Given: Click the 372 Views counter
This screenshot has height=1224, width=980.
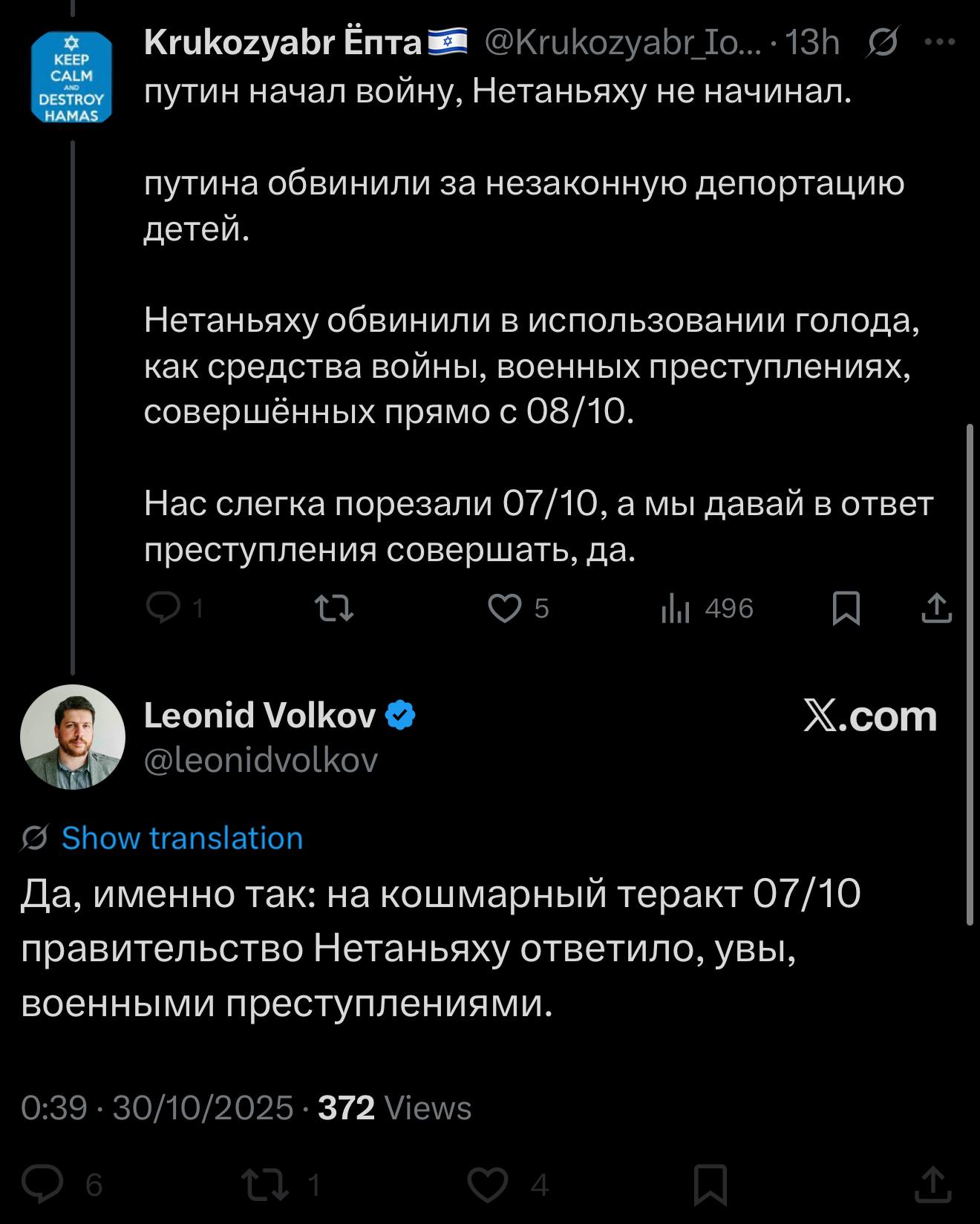Looking at the screenshot, I should click(394, 1107).
